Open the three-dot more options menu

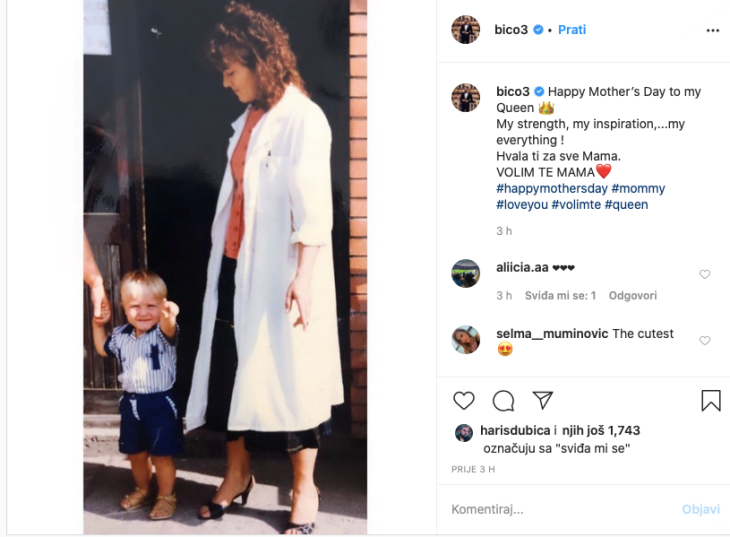713,30
